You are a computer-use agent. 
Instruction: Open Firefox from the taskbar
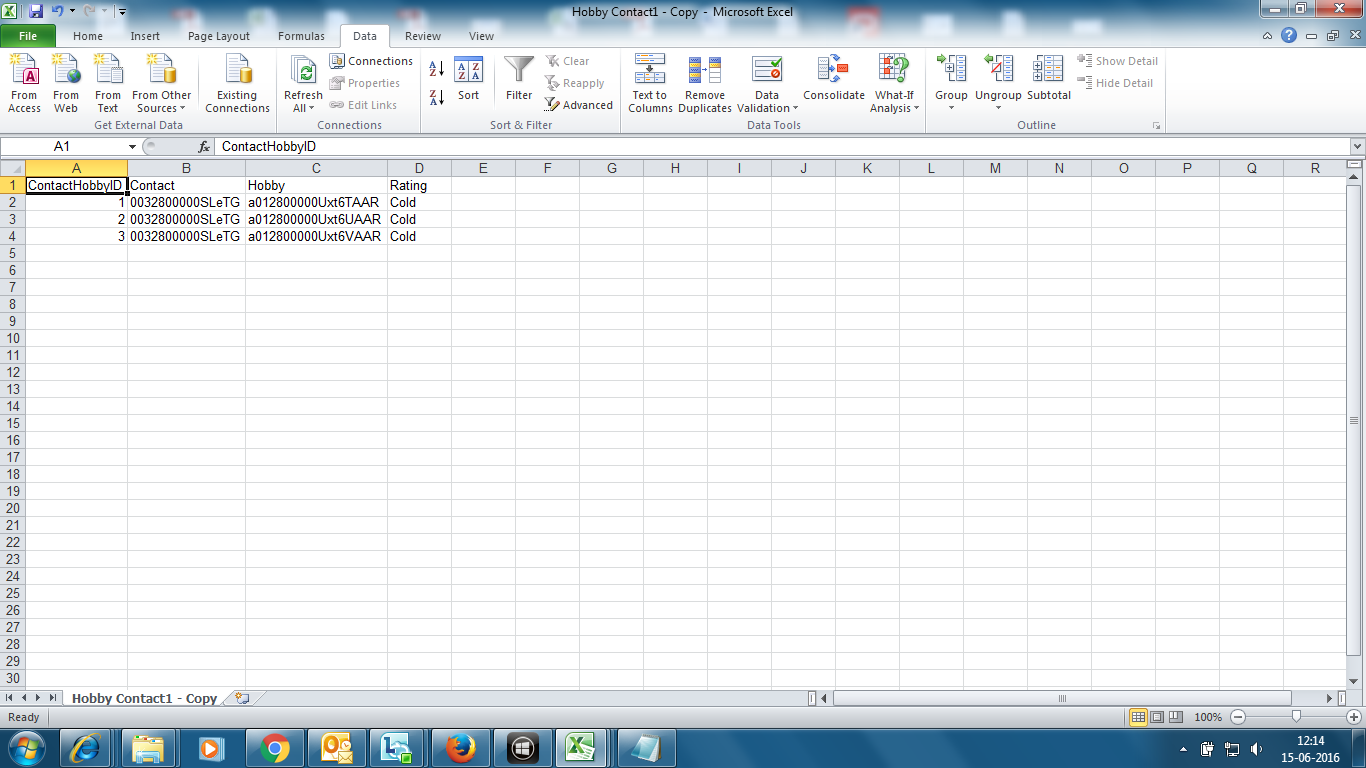pyautogui.click(x=459, y=747)
